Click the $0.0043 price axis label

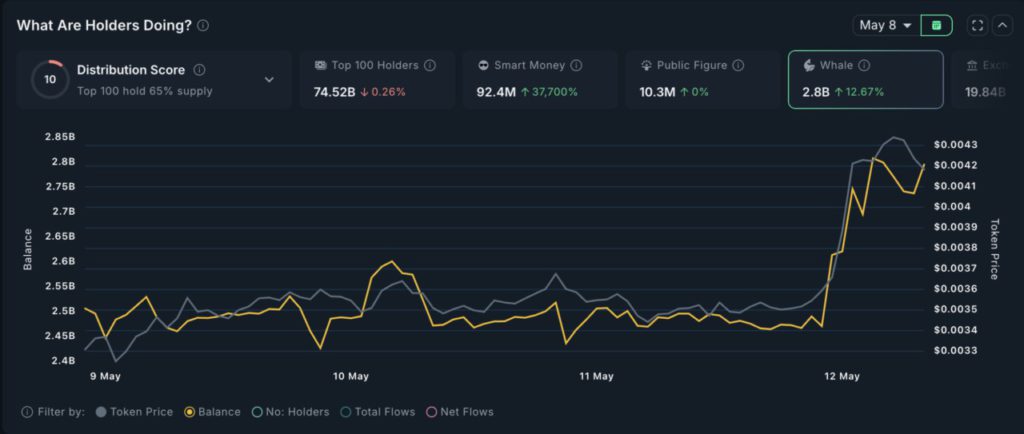click(955, 144)
